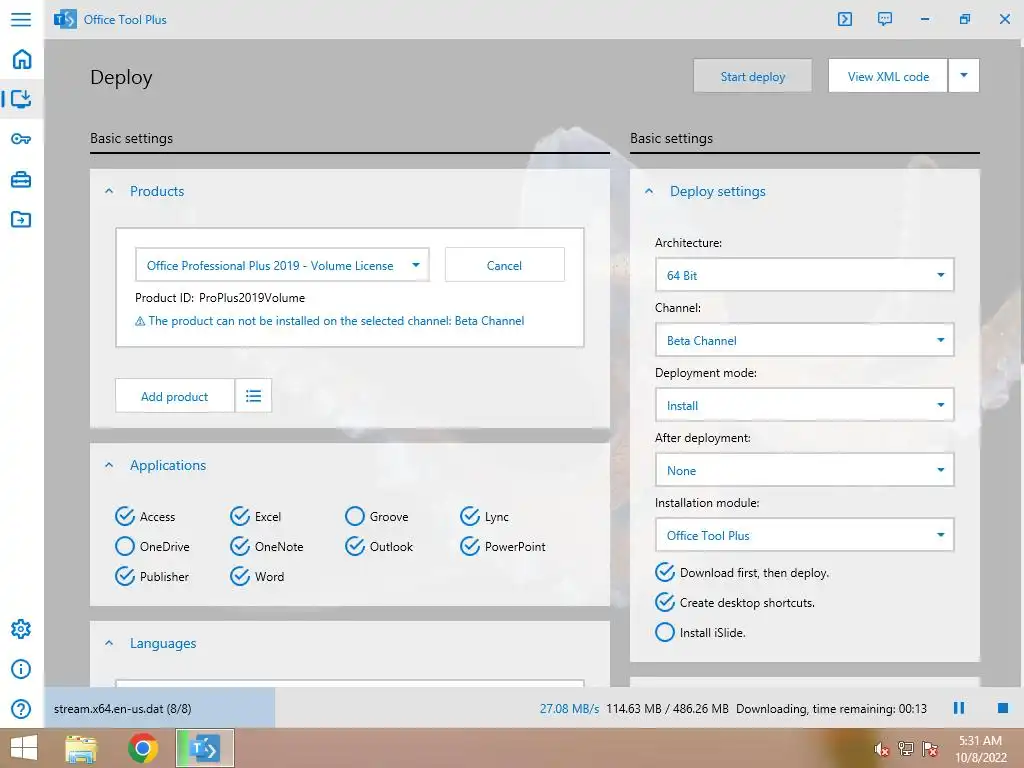1024x768 pixels.
Task: Click the network tray icon
Action: coord(906,748)
